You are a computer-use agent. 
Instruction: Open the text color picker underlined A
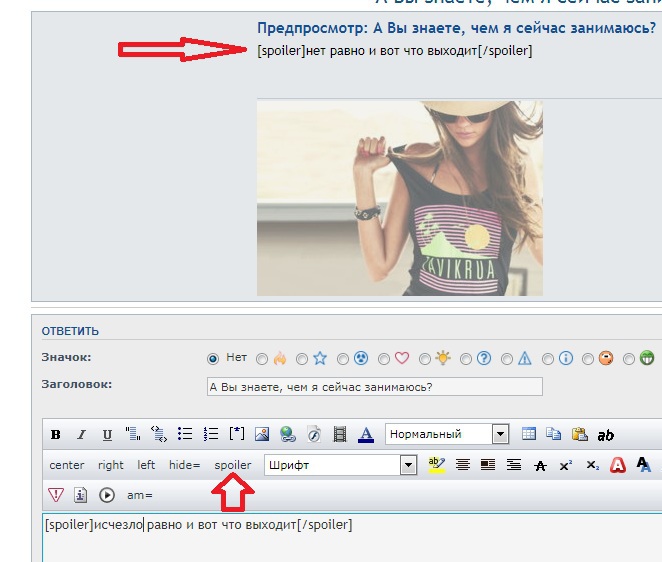coord(366,435)
